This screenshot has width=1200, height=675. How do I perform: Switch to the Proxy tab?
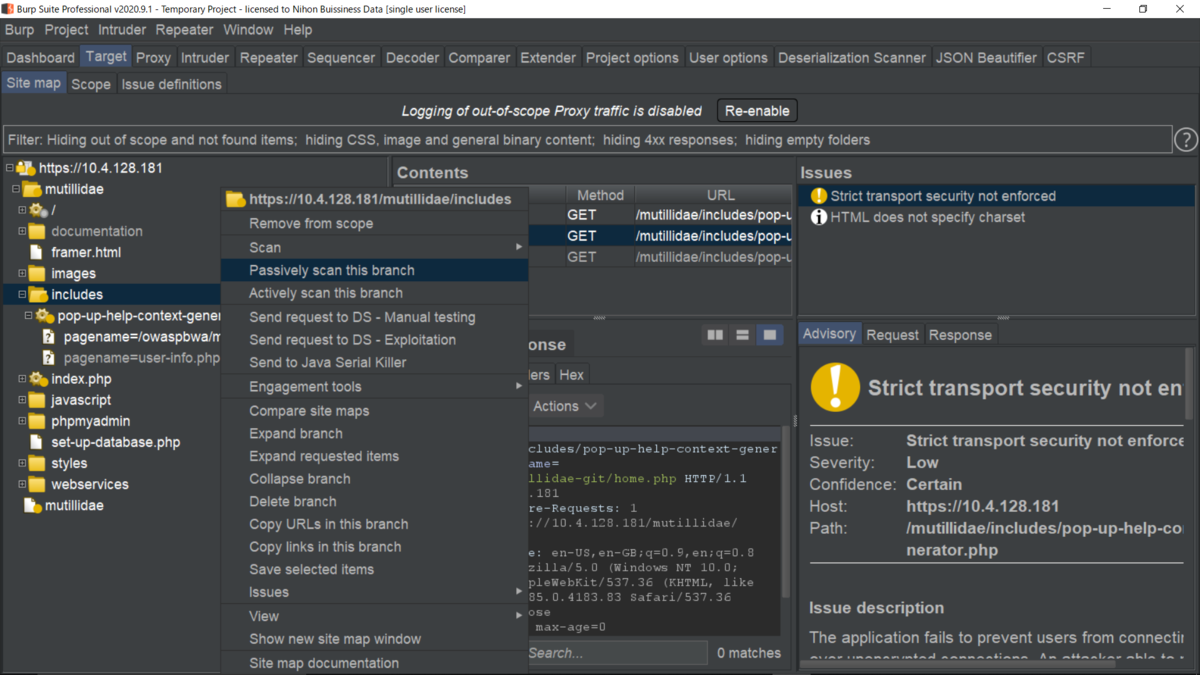pyautogui.click(x=153, y=57)
